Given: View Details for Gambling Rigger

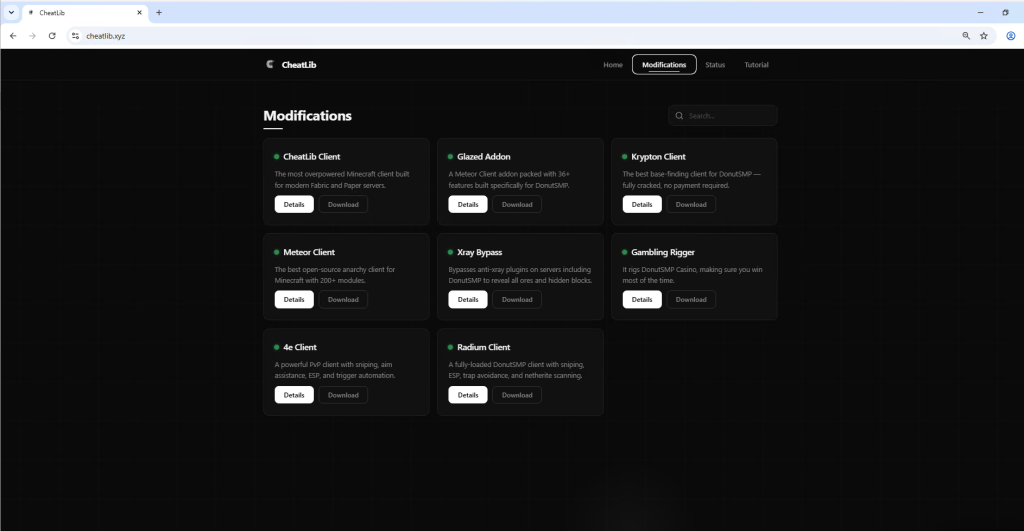Looking at the screenshot, I should pyautogui.click(x=642, y=300).
